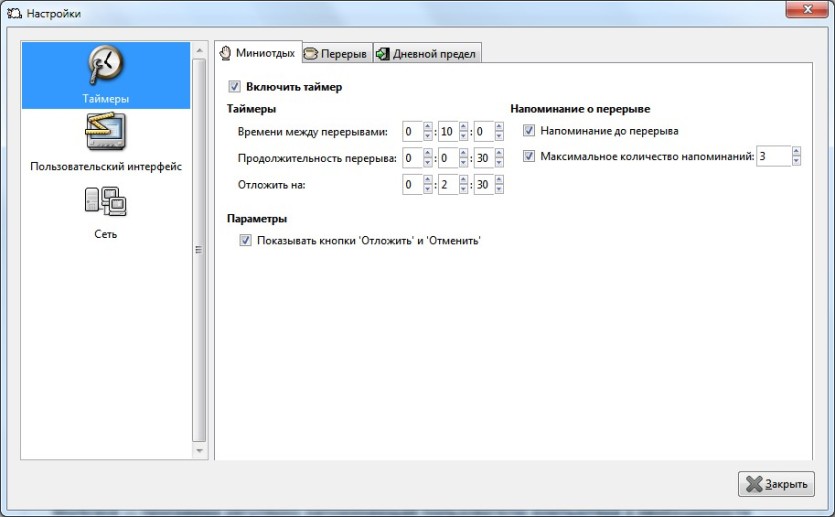Click minutes field showing 10 for break interval
835x517 pixels.
coord(448,131)
